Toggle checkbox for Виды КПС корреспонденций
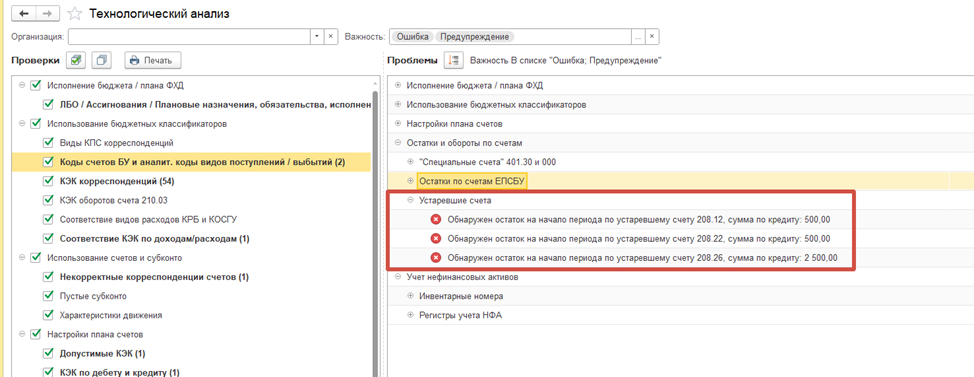The image size is (974, 377). [49, 143]
